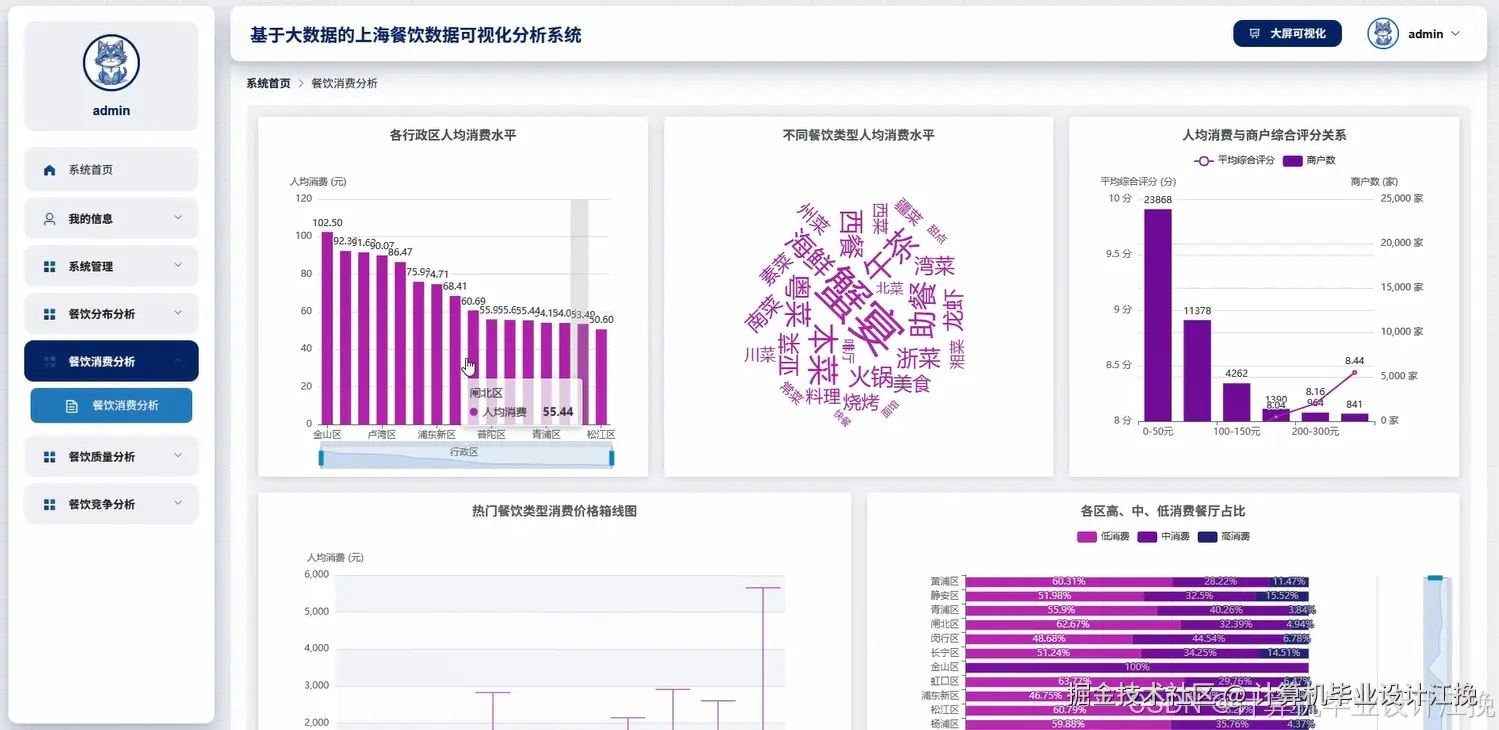Select the 餐饮竞争分析 sidebar menu
Image resolution: width=1499 pixels, height=730 pixels.
coord(111,505)
